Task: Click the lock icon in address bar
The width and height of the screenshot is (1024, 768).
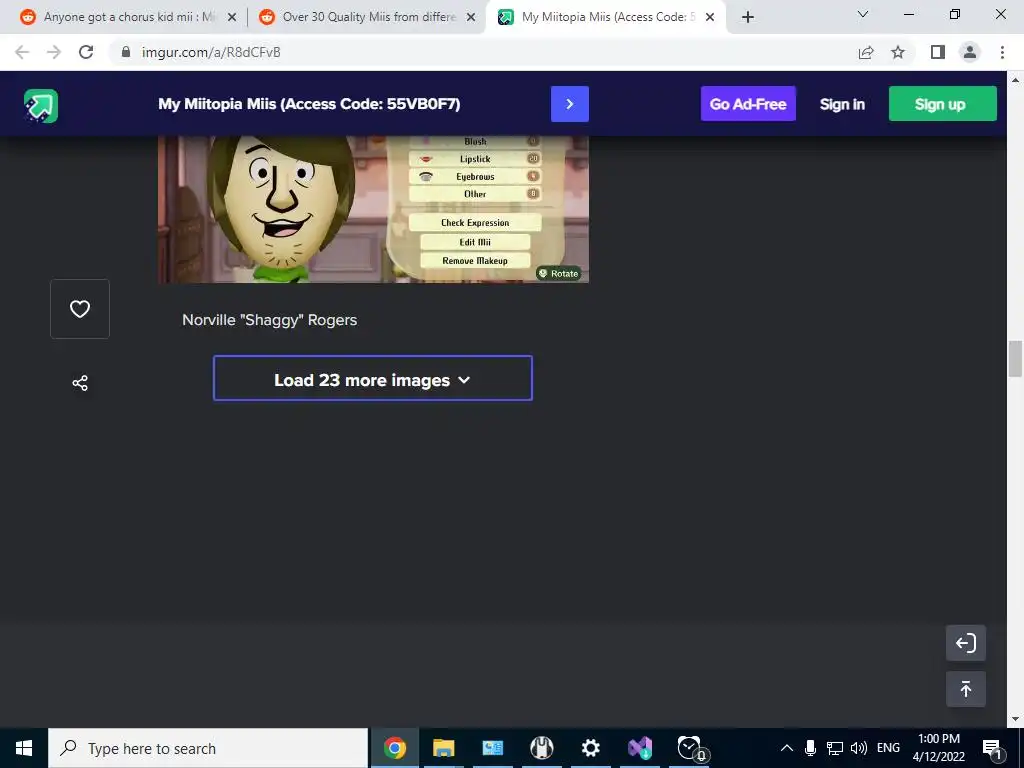Action: coord(127,52)
